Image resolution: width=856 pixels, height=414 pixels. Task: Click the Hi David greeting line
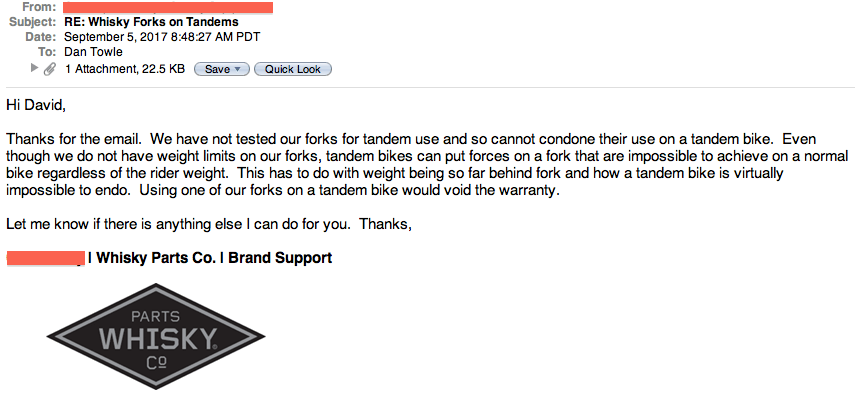click(x=36, y=105)
